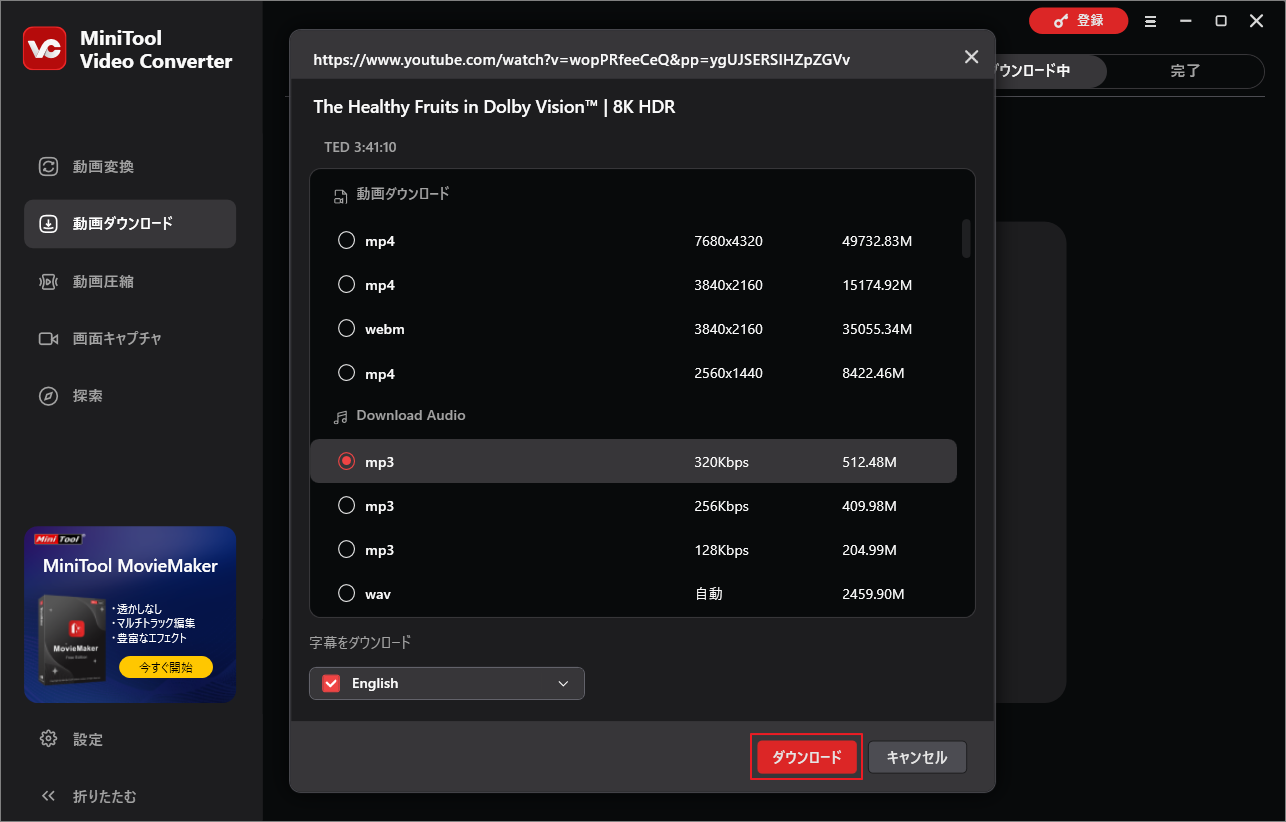Open 動画変換 in the sidebar
The height and width of the screenshot is (822, 1286).
tap(130, 167)
